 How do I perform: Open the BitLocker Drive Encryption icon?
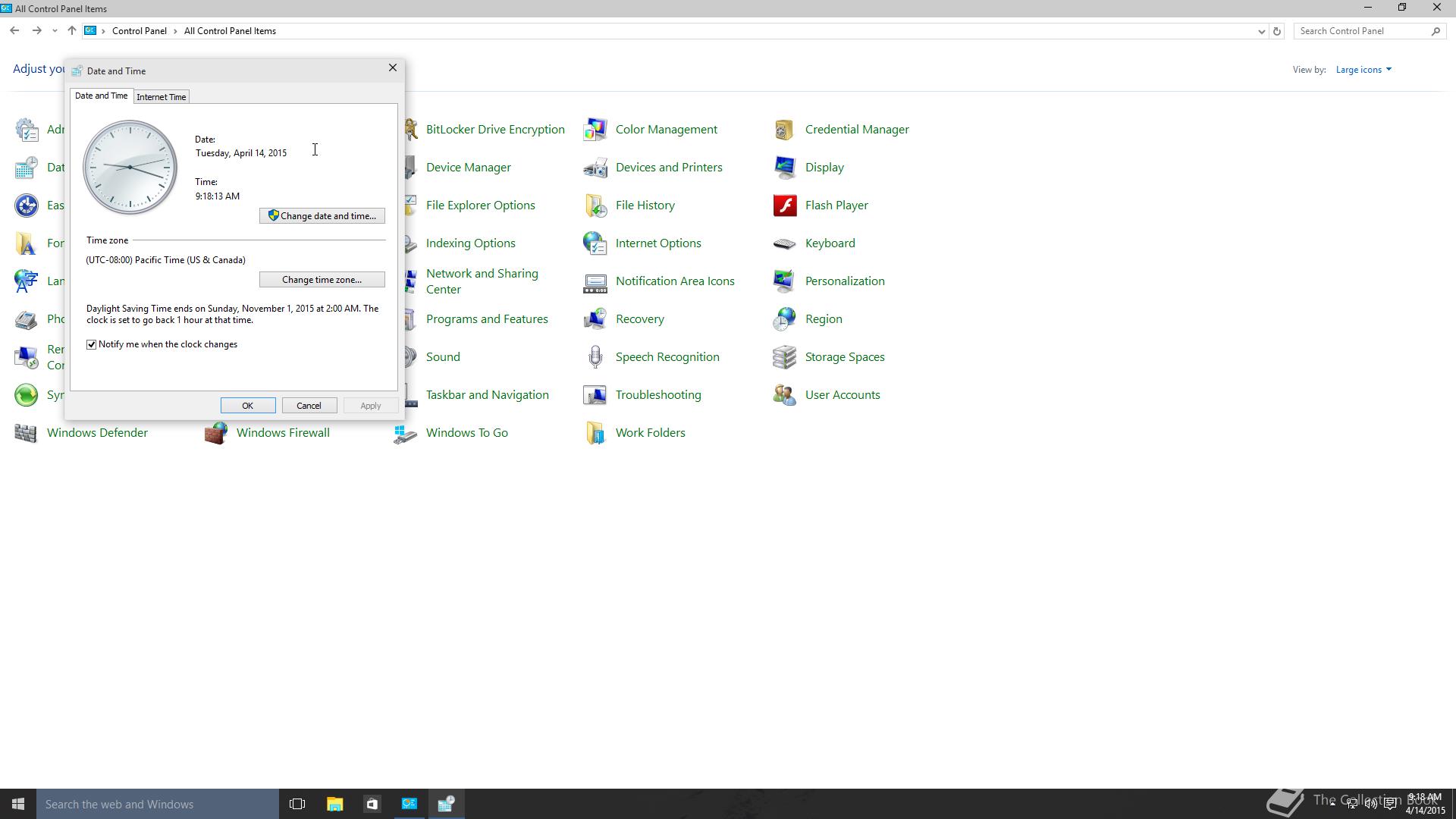point(411,130)
